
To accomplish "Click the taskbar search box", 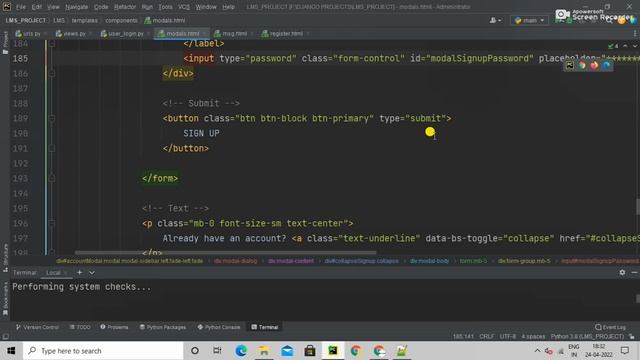I will 103,351.
